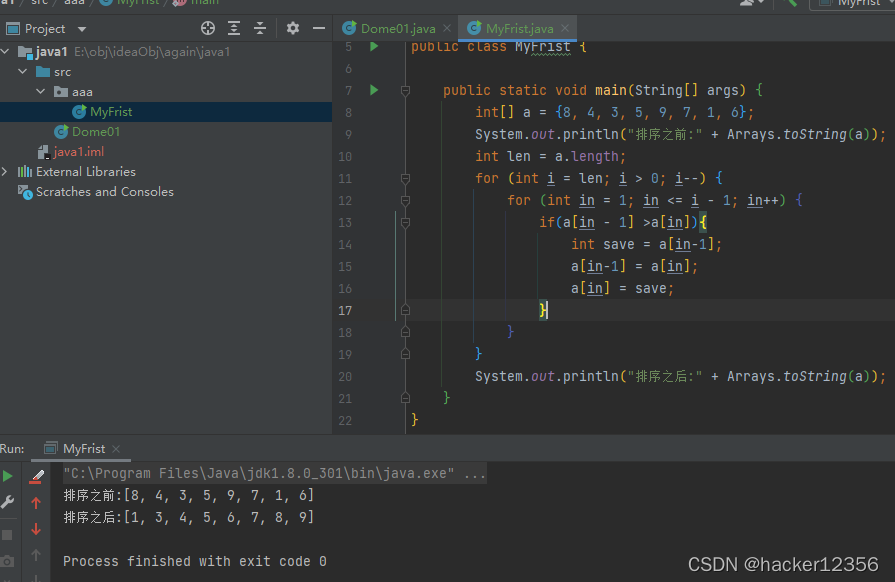Open the Project view dropdown
895x582 pixels.
click(82, 29)
